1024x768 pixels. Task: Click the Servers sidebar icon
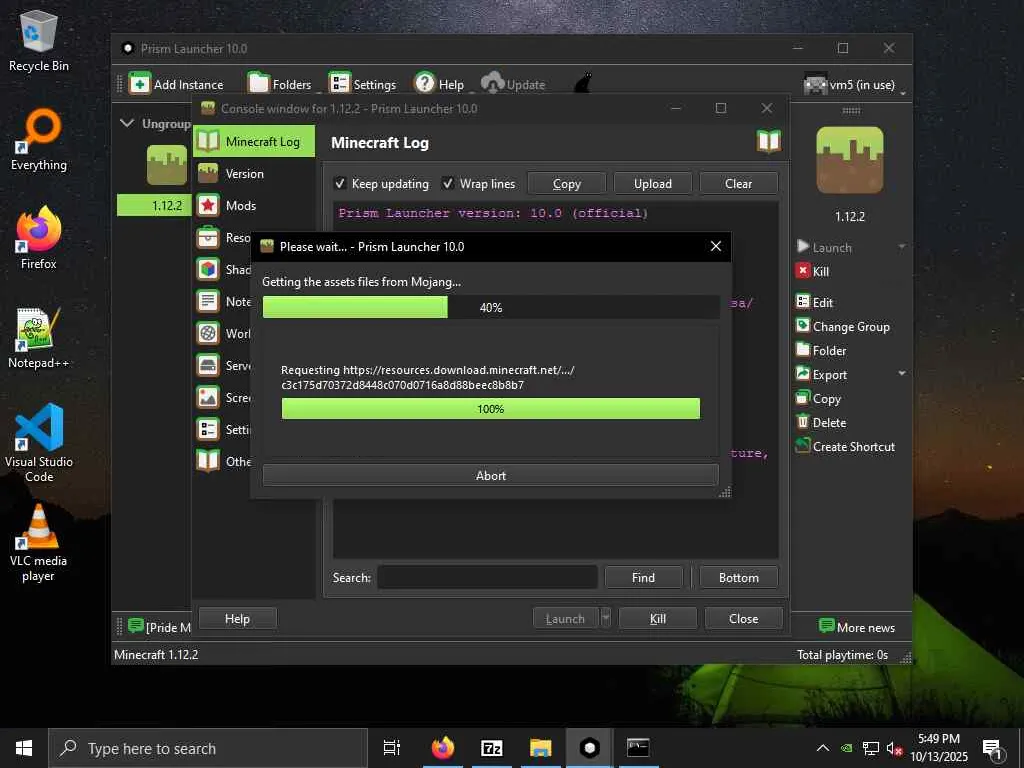(208, 365)
